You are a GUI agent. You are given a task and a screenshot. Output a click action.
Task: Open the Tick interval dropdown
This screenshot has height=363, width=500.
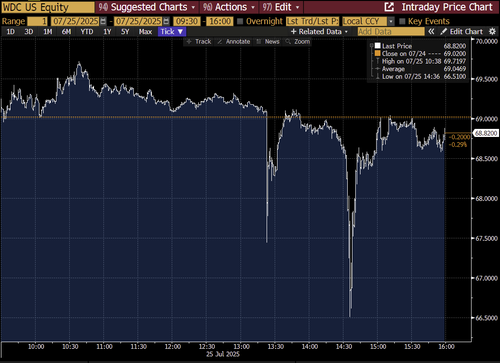pyautogui.click(x=172, y=32)
